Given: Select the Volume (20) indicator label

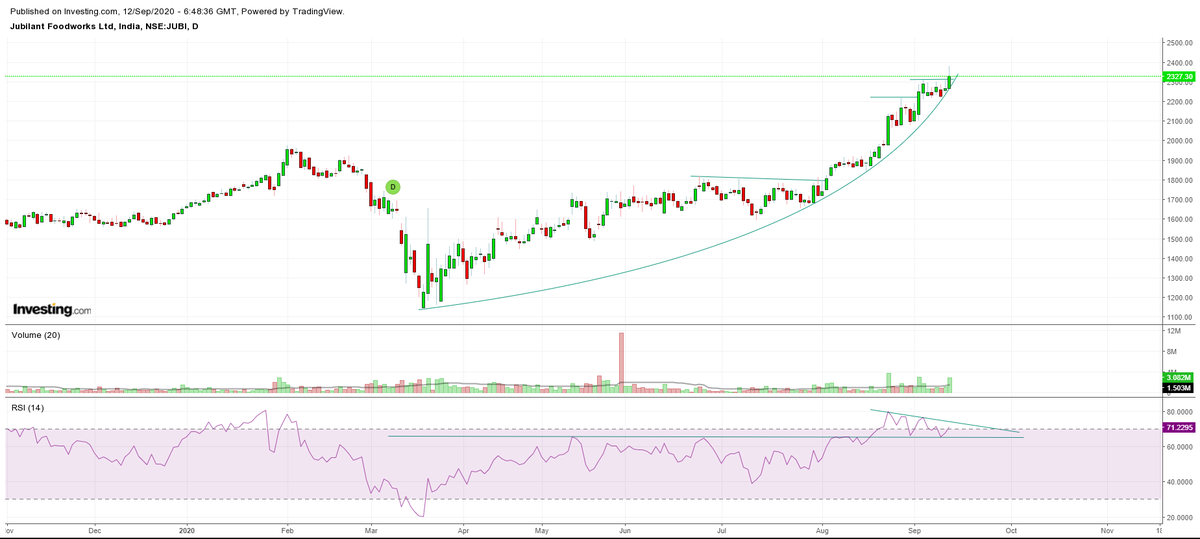Looking at the screenshot, I should (x=36, y=335).
